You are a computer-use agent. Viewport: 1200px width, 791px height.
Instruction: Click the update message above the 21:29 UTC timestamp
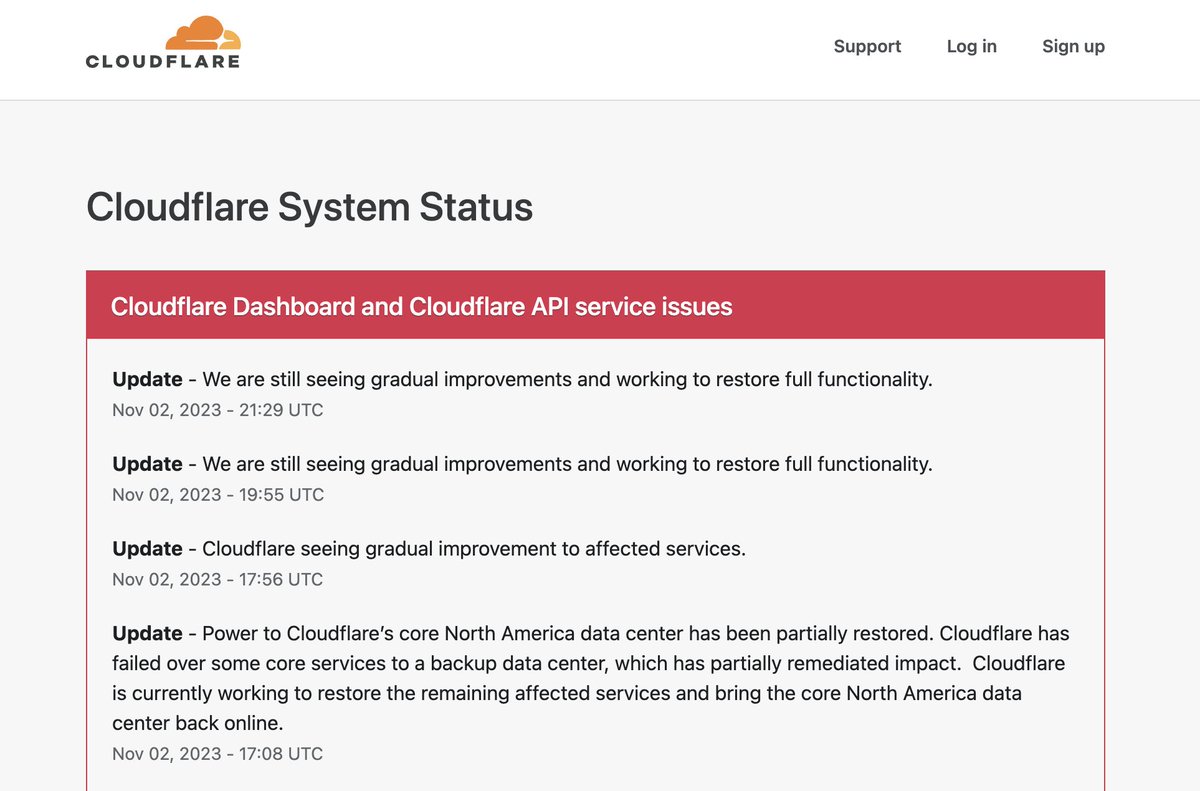coord(522,379)
